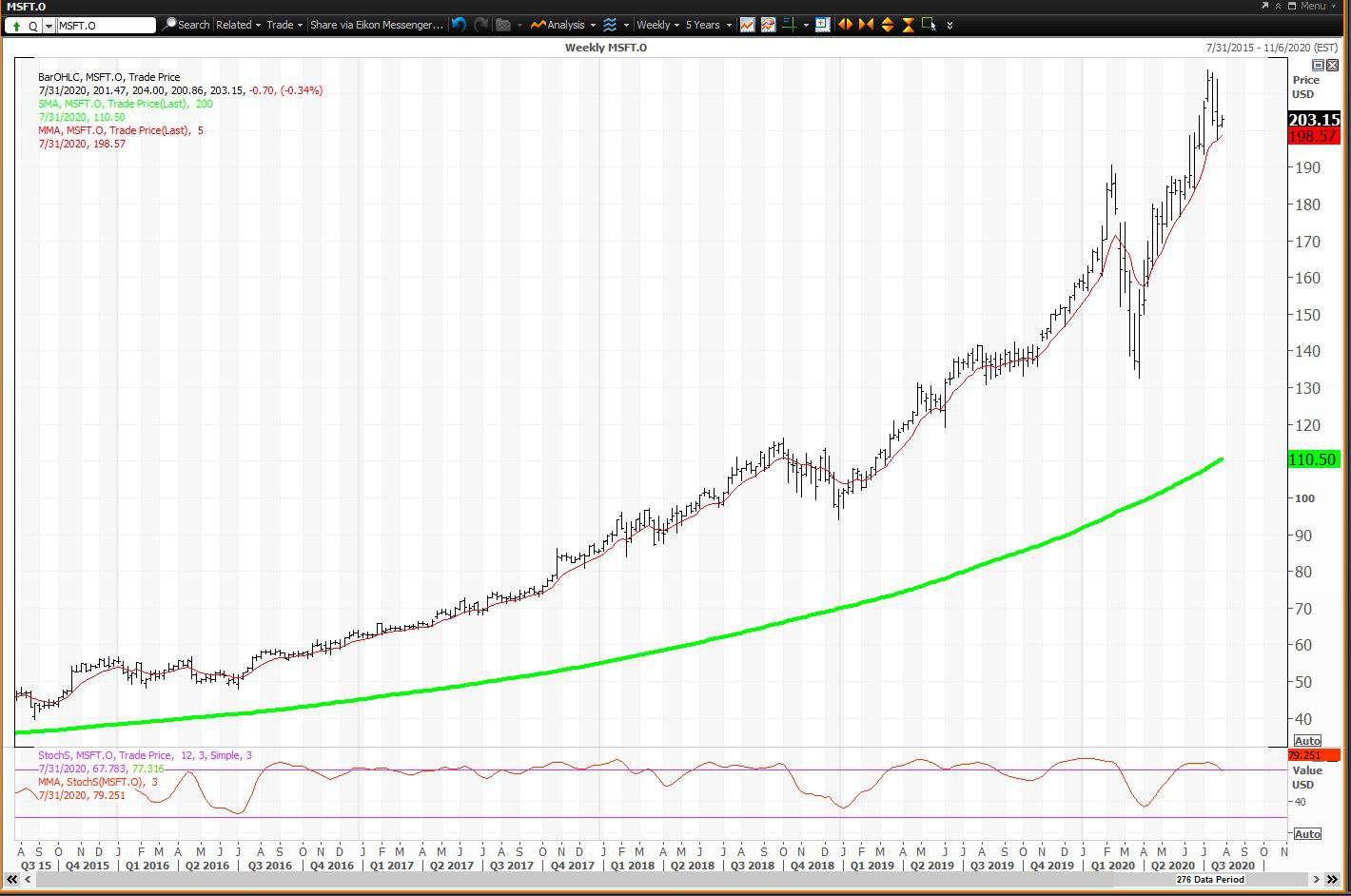Click the open folder icon

click(504, 25)
